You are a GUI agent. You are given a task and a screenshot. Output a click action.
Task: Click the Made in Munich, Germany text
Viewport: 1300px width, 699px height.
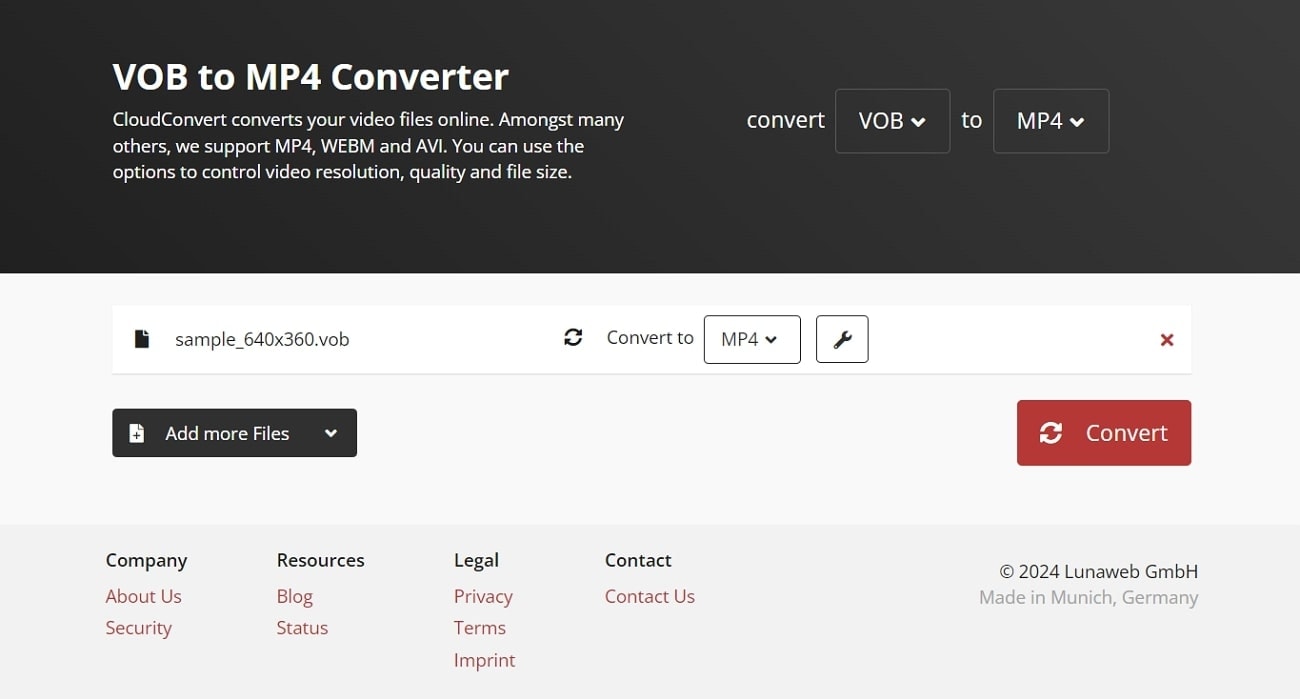[x=1088, y=598]
